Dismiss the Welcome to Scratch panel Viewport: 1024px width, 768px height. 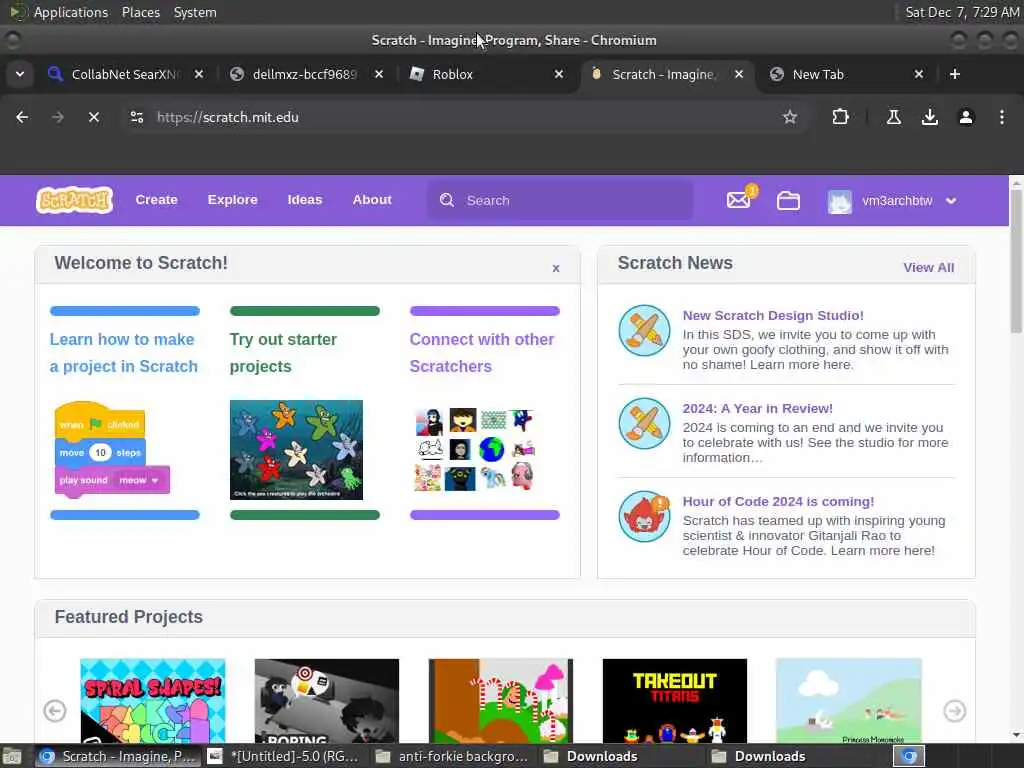(x=556, y=268)
